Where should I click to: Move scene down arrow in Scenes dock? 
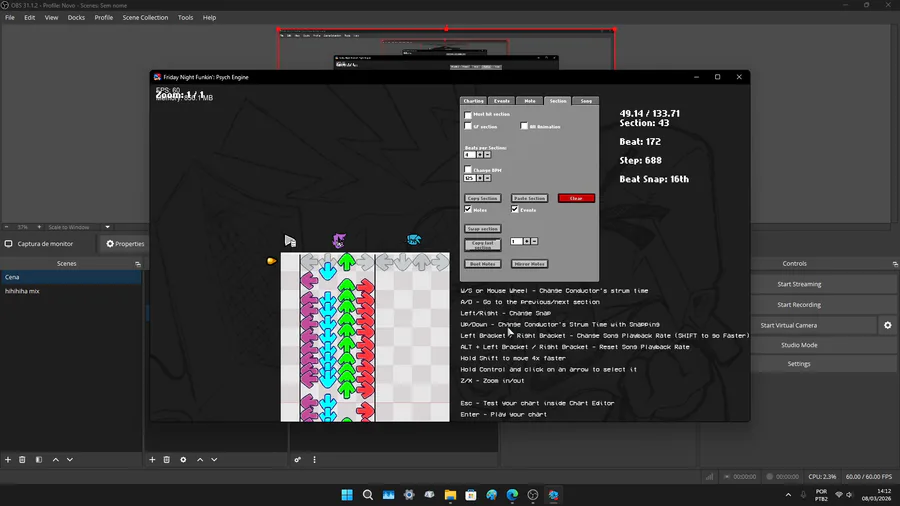(70, 460)
